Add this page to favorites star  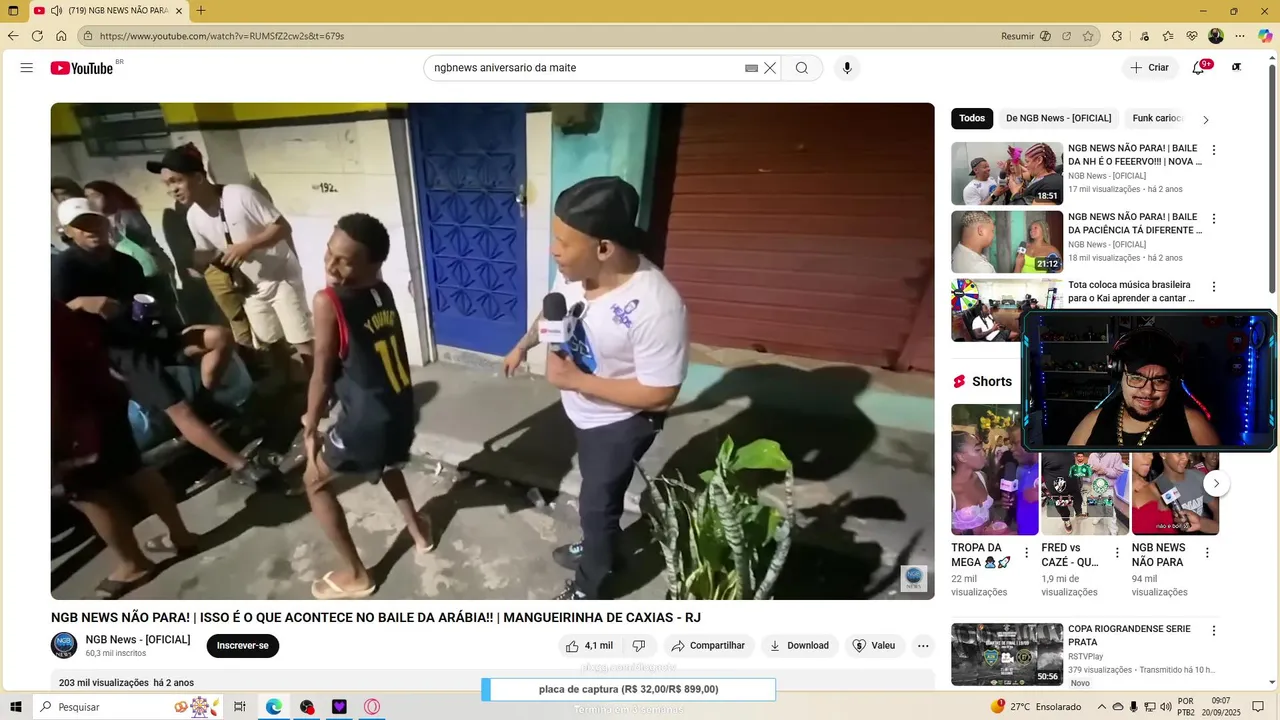click(x=1088, y=36)
